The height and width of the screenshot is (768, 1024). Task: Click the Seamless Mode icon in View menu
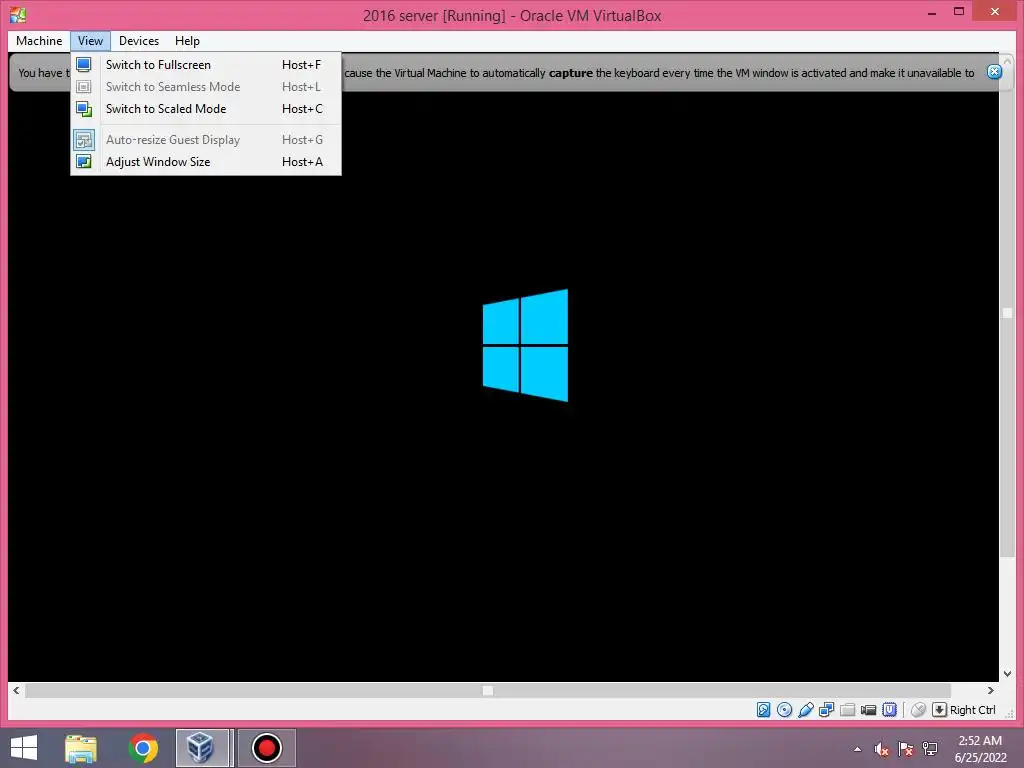pos(84,86)
